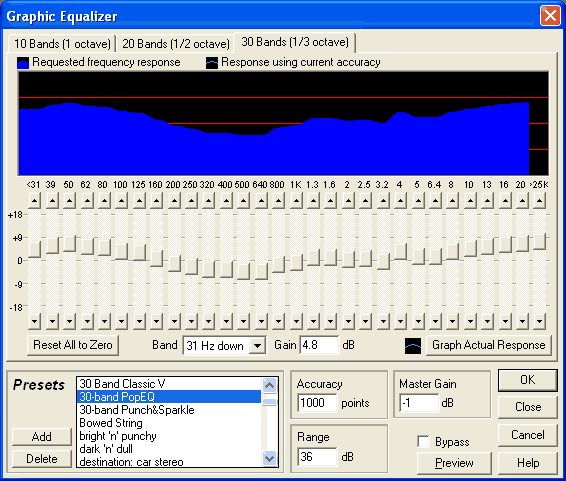Lower the 62 Hz band down arrow
Viewport: 566px width, 481px height.
(x=87, y=321)
